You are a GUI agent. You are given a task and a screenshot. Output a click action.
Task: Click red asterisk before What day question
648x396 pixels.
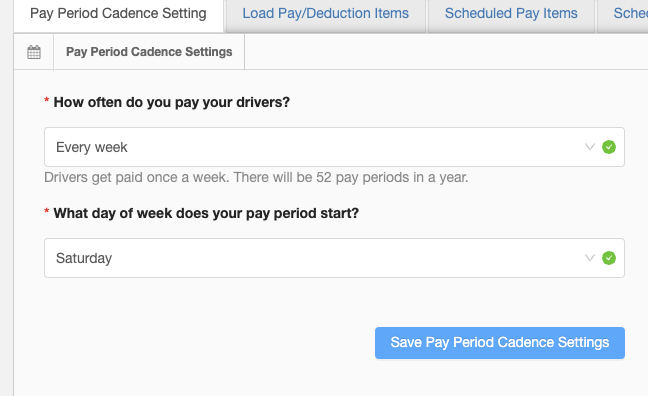click(47, 212)
